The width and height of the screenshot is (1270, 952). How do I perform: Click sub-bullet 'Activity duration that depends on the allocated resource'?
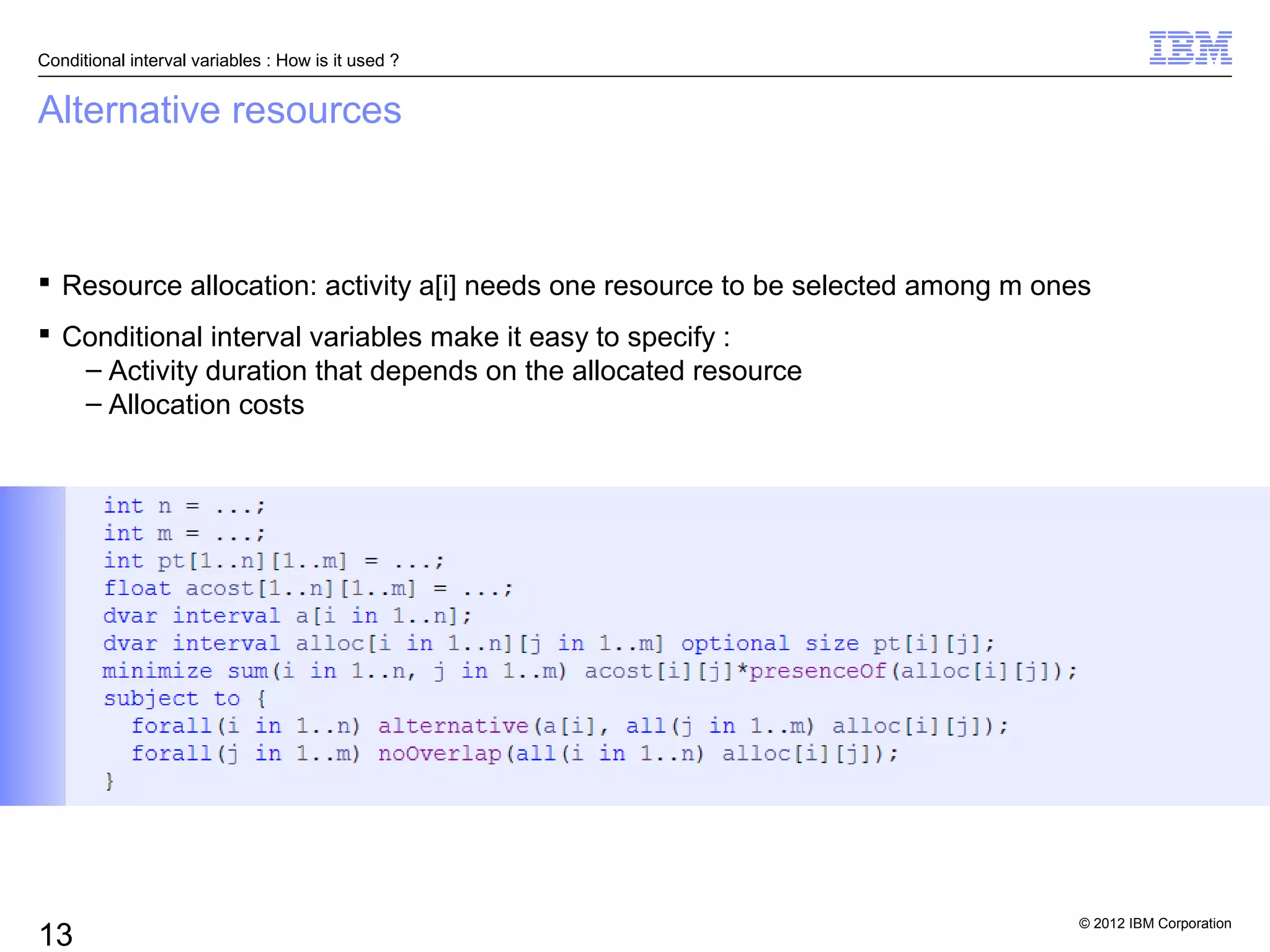click(x=455, y=371)
